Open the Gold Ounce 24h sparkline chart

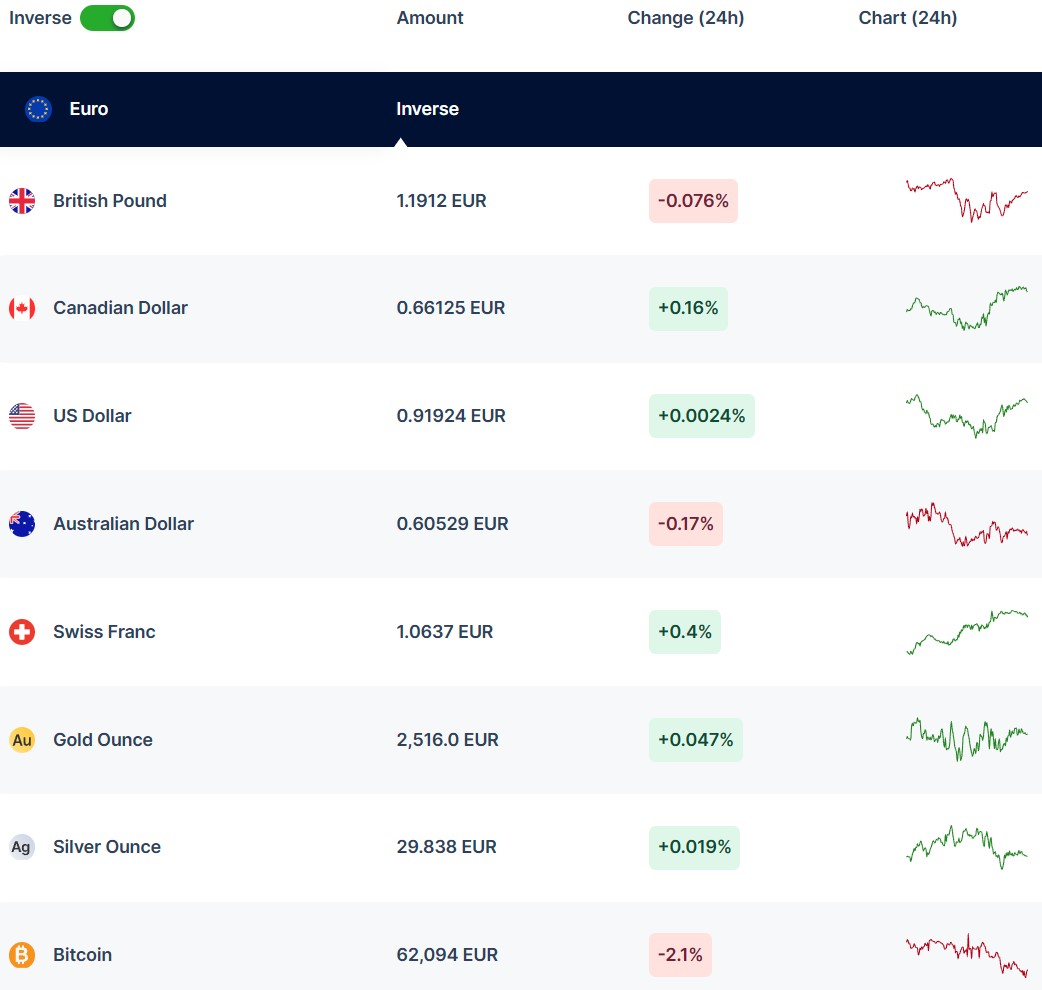point(966,739)
